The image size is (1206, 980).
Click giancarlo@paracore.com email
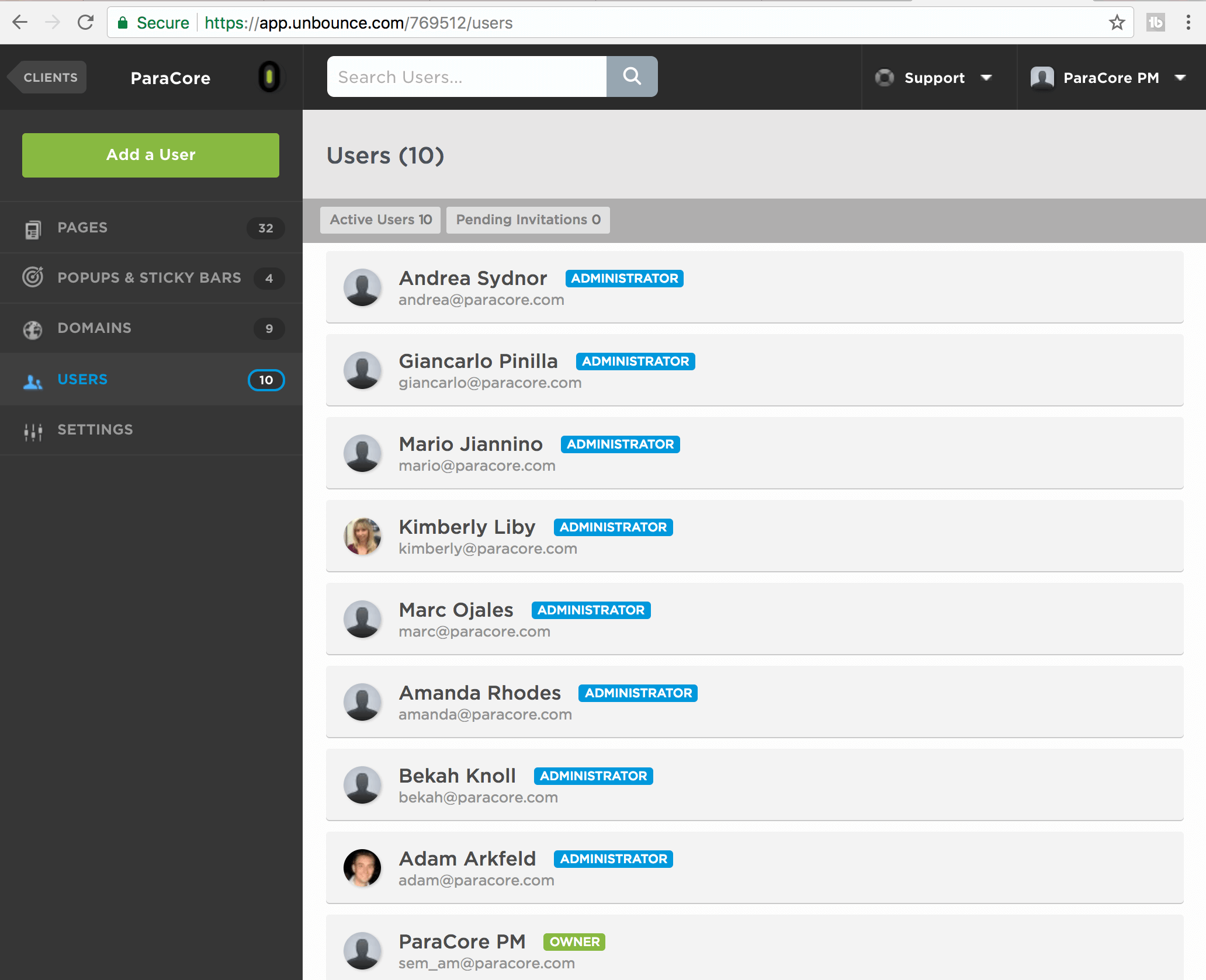(x=490, y=383)
